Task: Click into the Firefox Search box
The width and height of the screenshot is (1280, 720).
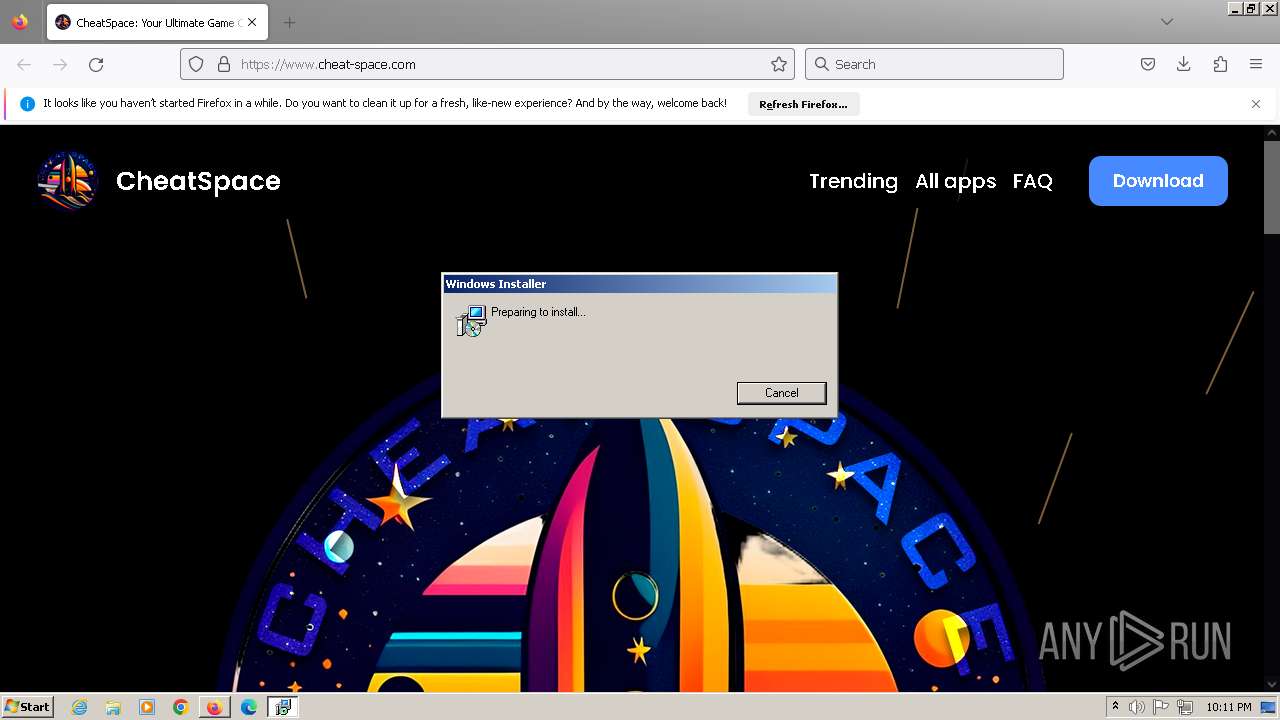Action: pyautogui.click(x=934, y=64)
